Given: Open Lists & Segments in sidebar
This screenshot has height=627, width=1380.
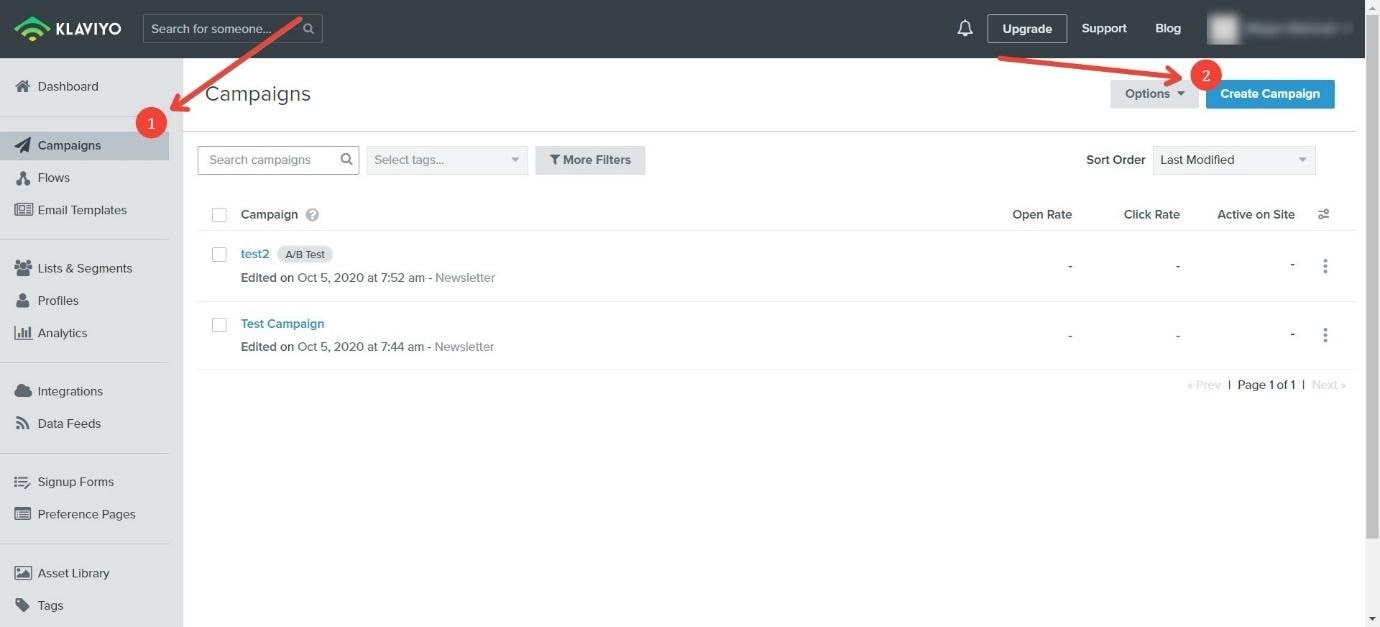Looking at the screenshot, I should coord(84,268).
